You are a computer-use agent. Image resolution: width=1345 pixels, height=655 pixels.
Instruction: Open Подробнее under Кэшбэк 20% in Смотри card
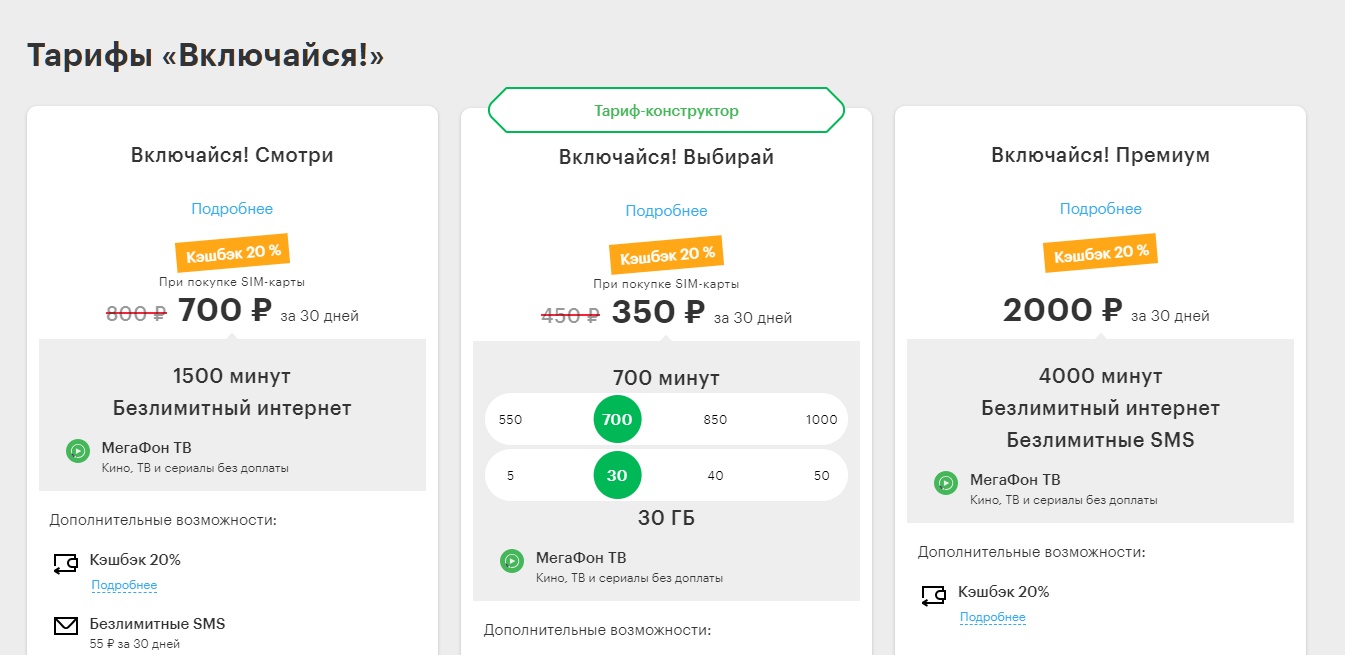pos(124,585)
